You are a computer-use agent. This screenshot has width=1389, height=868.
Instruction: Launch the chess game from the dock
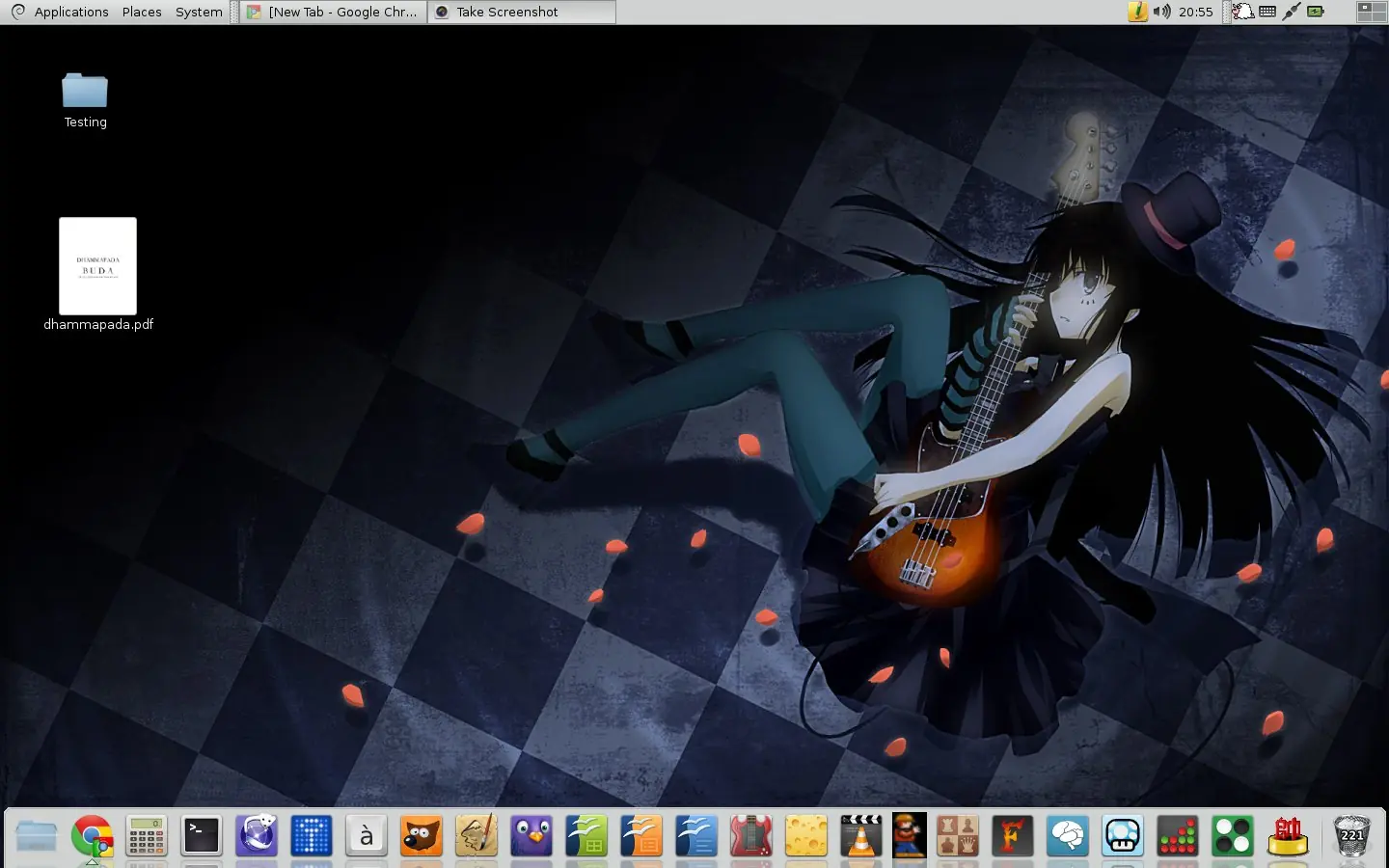[x=958, y=835]
